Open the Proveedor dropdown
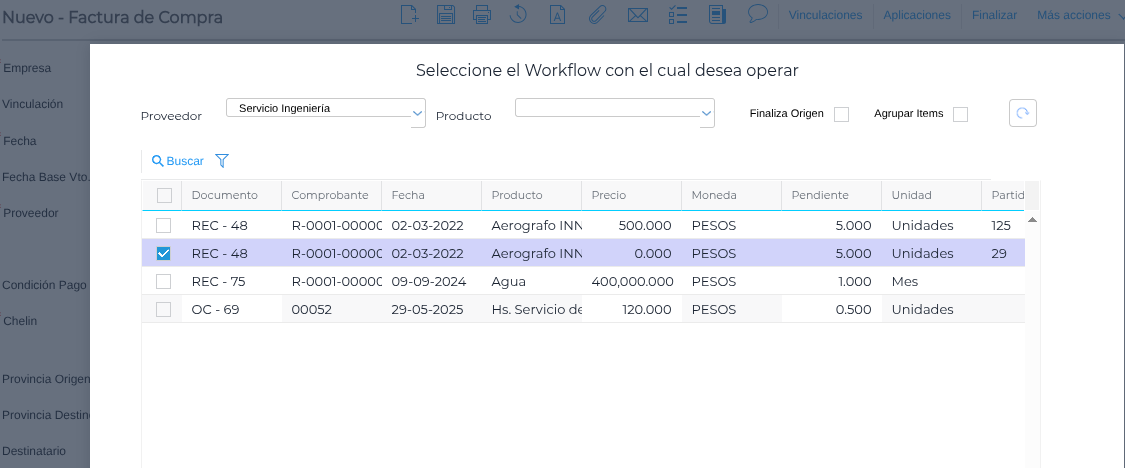 click(x=418, y=114)
